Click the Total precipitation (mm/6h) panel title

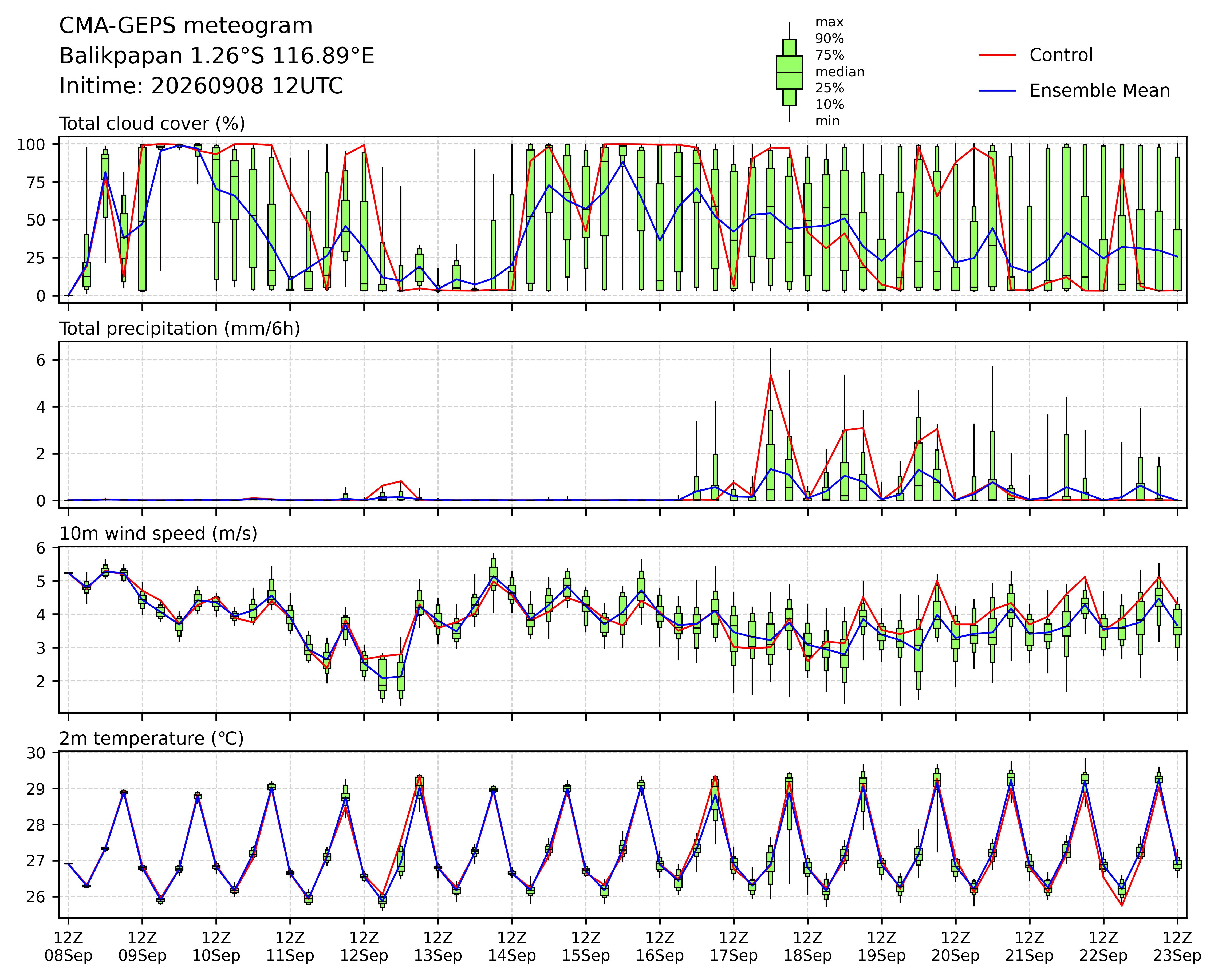coord(180,329)
